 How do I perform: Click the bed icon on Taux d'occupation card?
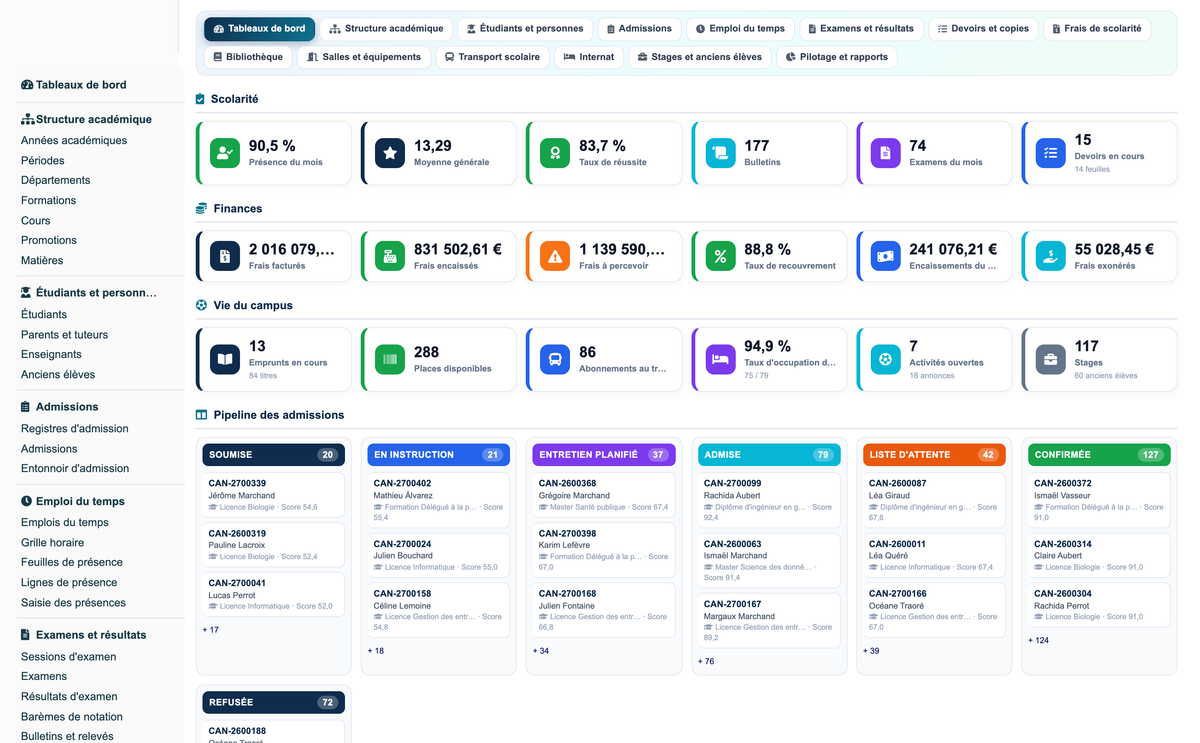(x=720, y=359)
